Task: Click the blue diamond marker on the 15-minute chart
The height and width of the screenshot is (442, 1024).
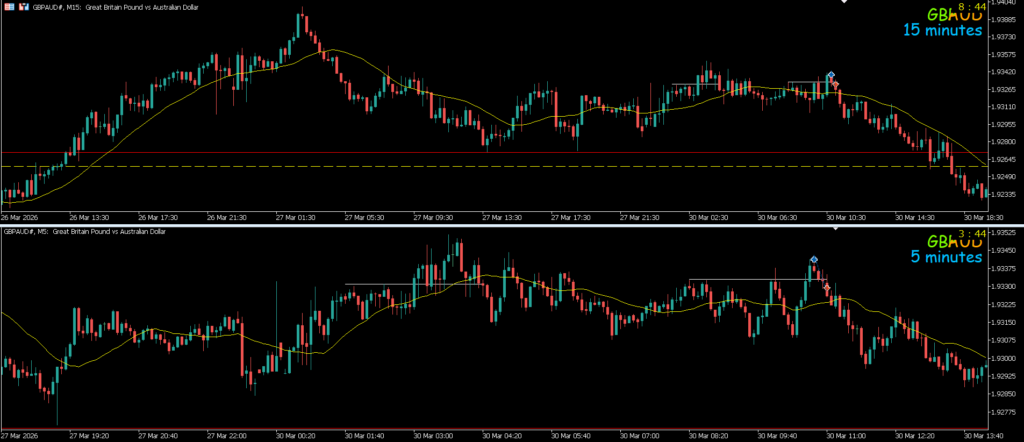Action: 830,75
